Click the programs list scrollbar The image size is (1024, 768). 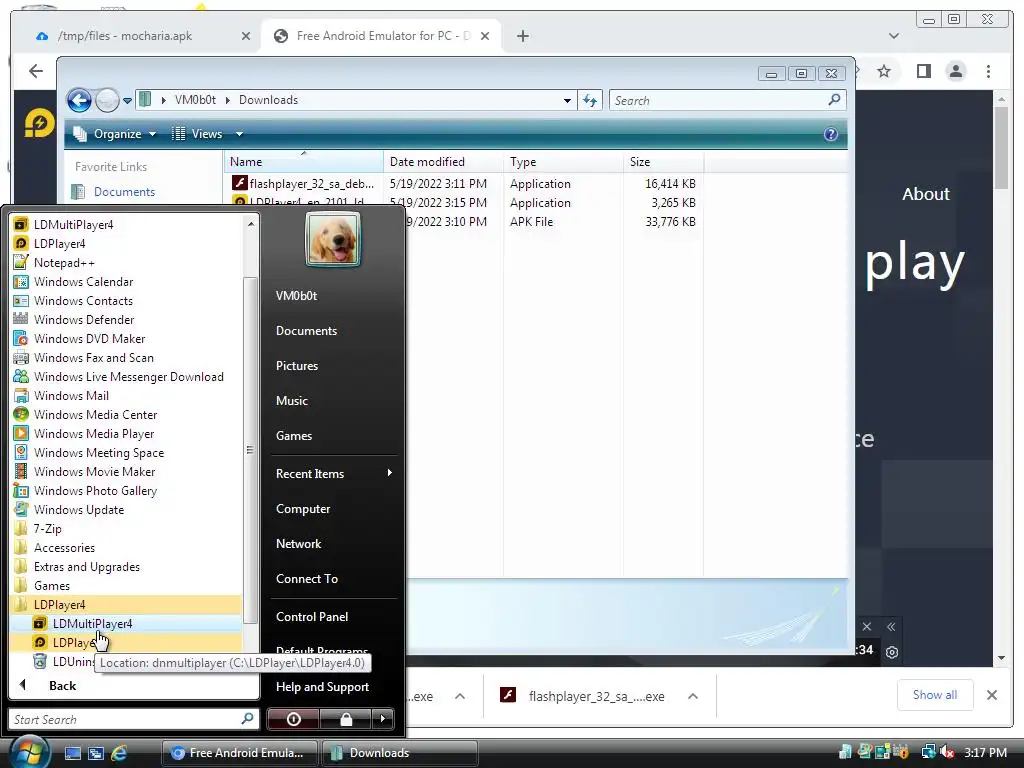coord(249,449)
